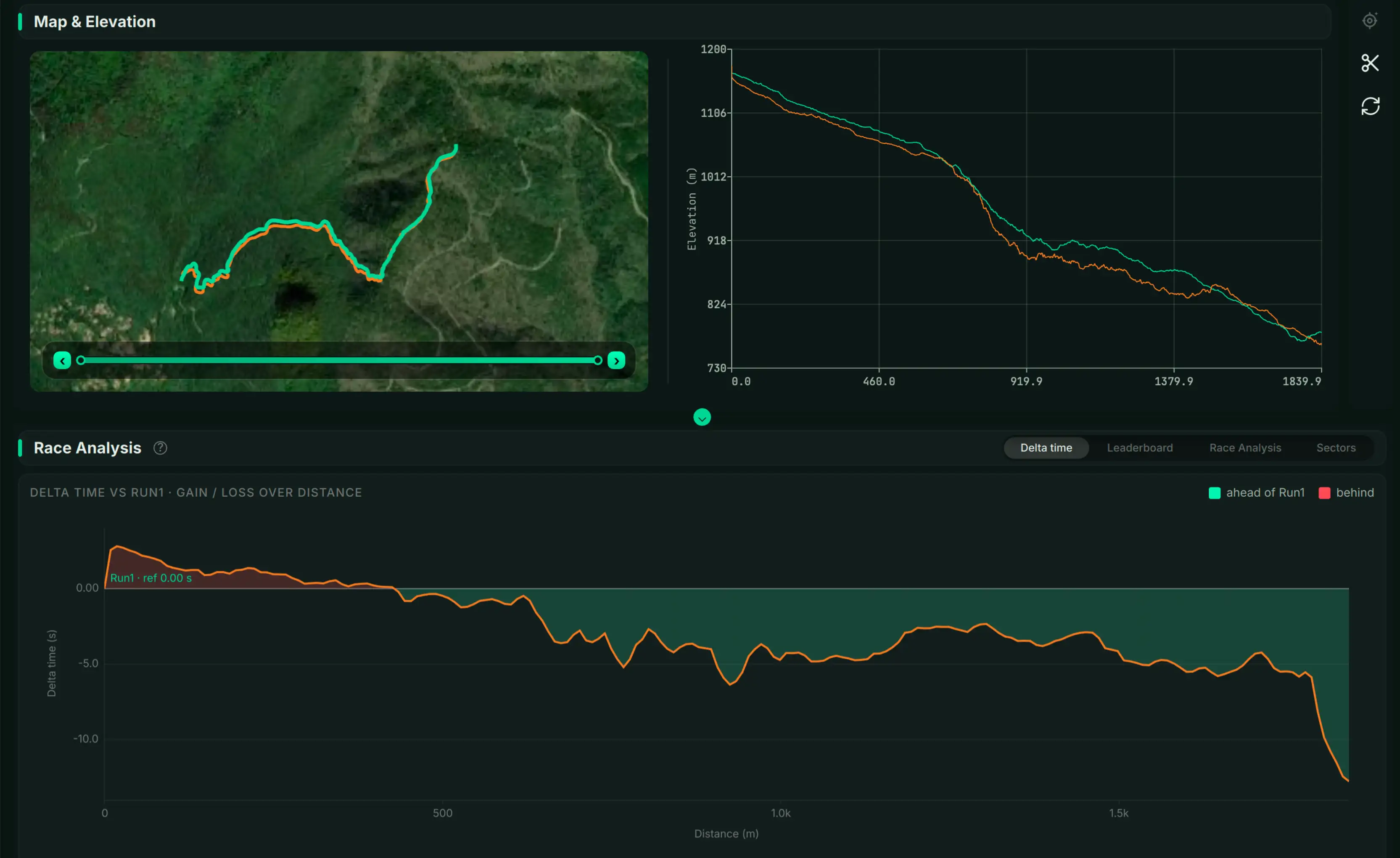Switch to the Leaderboard tab
This screenshot has width=1400, height=858.
tap(1140, 448)
